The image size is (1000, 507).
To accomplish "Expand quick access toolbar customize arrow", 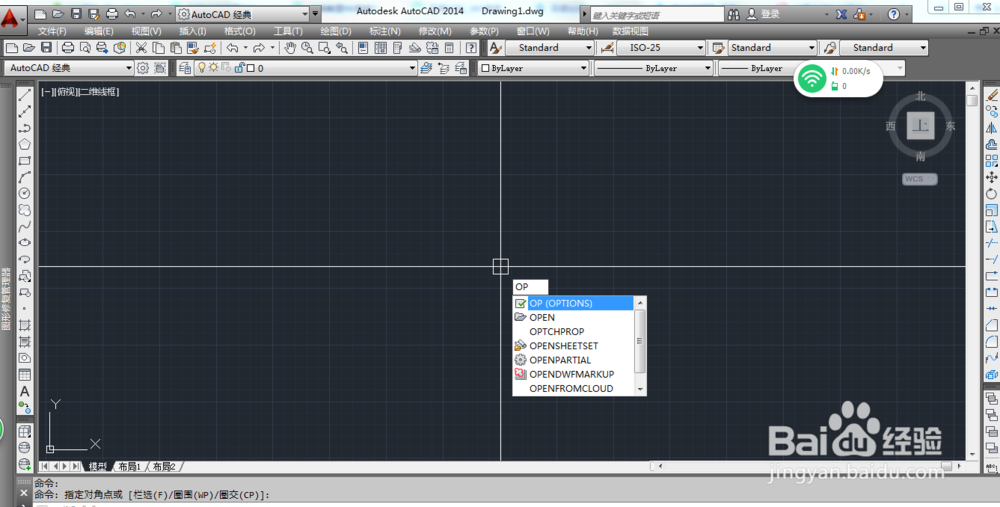I will pyautogui.click(x=316, y=14).
